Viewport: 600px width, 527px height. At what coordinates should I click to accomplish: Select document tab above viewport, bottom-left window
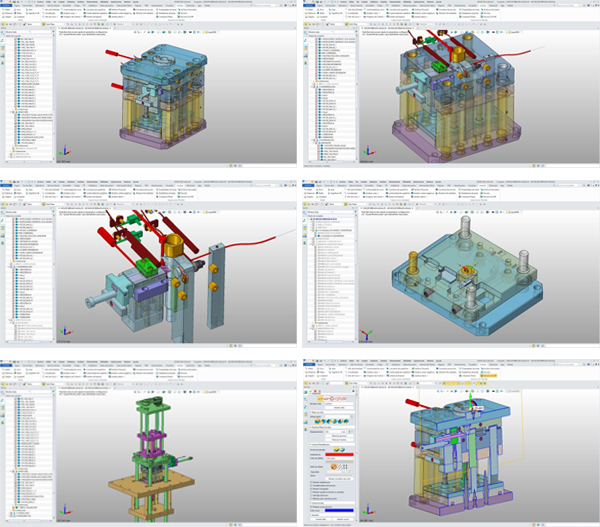84,388
